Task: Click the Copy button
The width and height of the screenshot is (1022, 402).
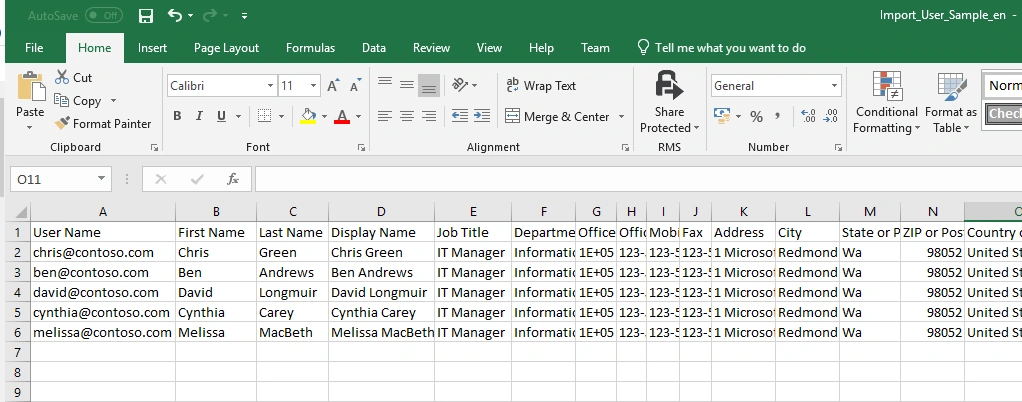Action: (78, 101)
